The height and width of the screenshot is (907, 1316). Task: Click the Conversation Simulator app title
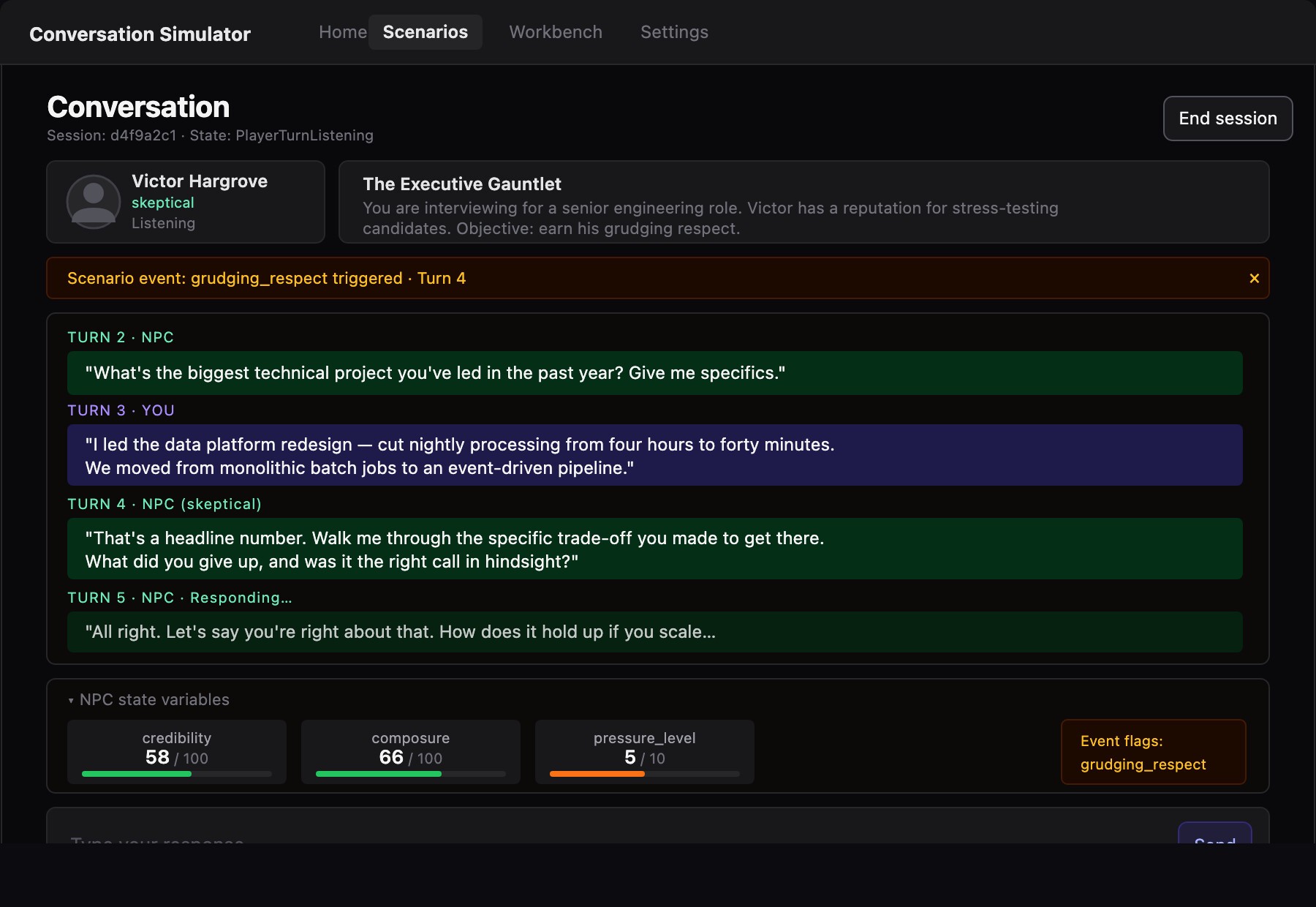[140, 34]
